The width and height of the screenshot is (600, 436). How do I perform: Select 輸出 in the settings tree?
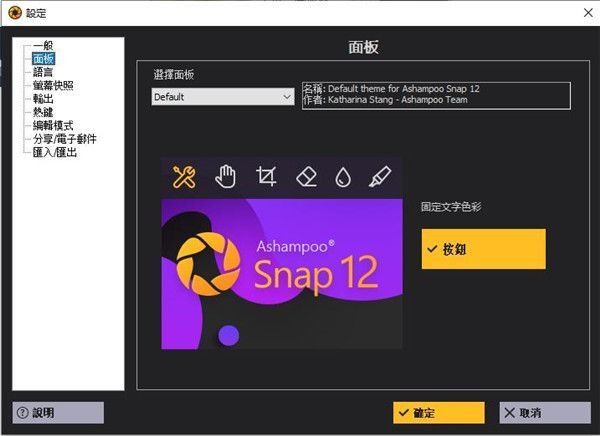pos(43,99)
